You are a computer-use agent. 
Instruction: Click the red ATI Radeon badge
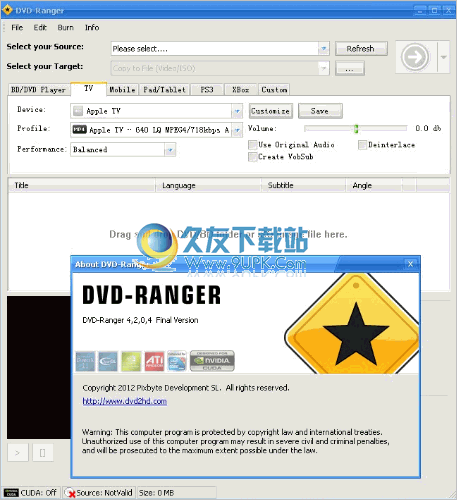155,361
